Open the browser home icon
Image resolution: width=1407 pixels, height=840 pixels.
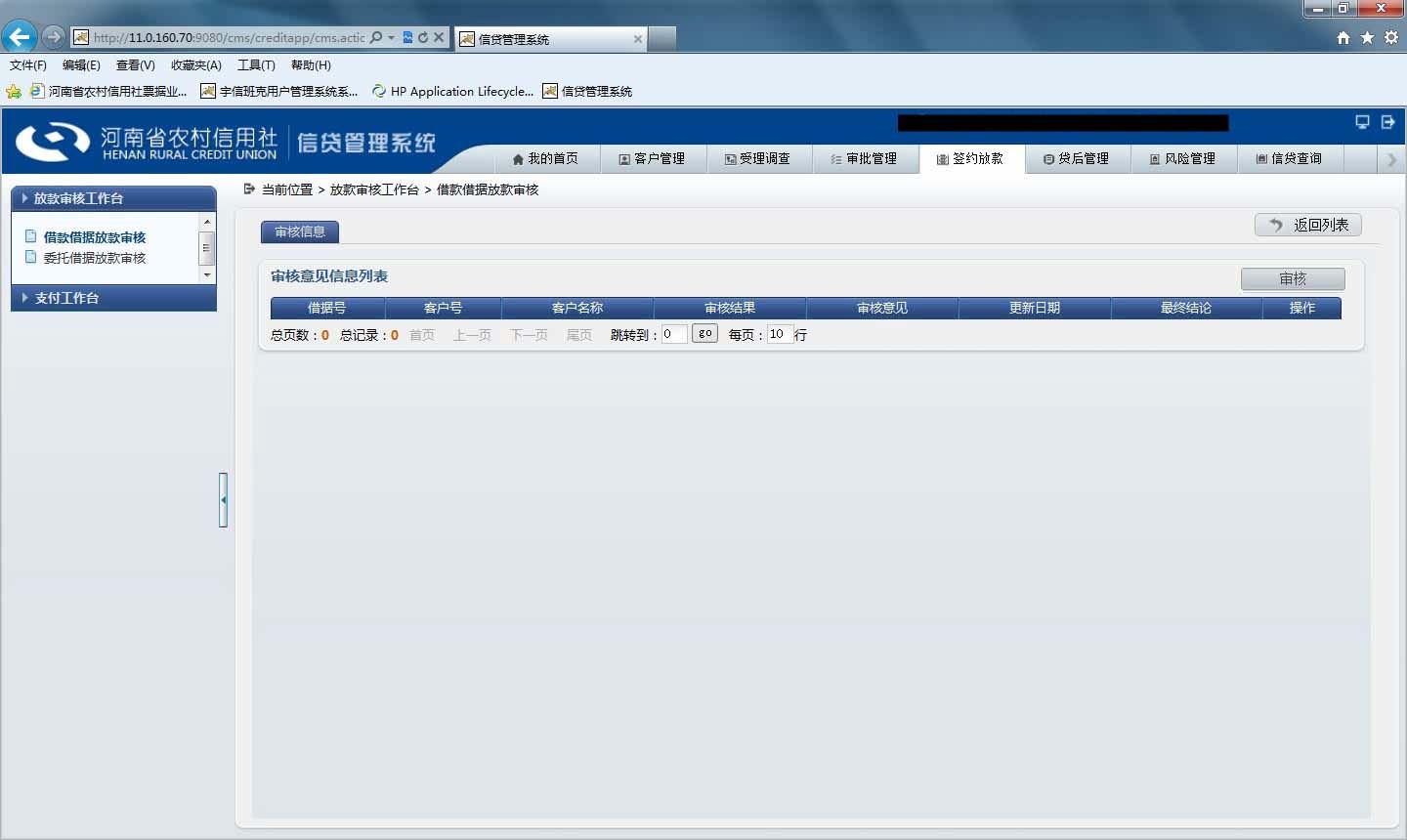coord(1343,37)
